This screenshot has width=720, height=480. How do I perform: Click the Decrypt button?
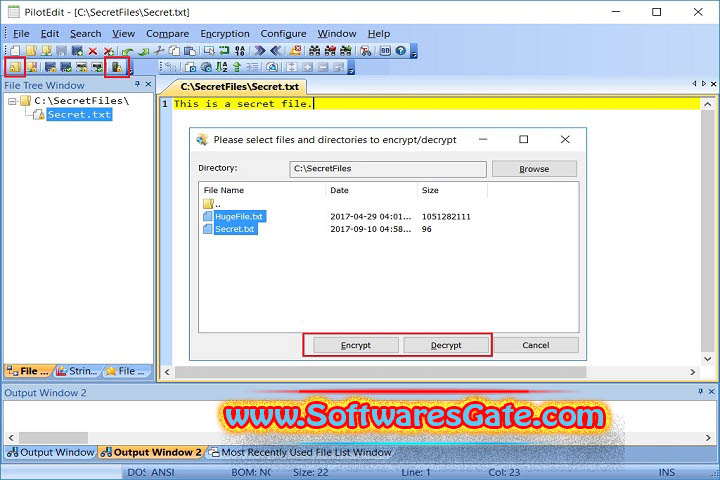(446, 345)
